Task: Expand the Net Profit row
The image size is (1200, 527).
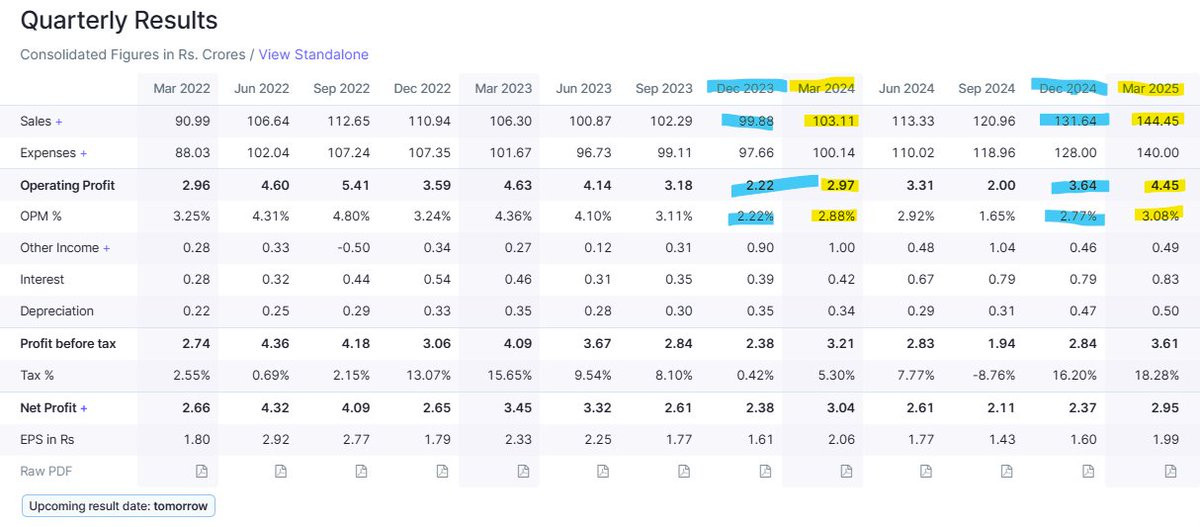Action: tap(84, 408)
